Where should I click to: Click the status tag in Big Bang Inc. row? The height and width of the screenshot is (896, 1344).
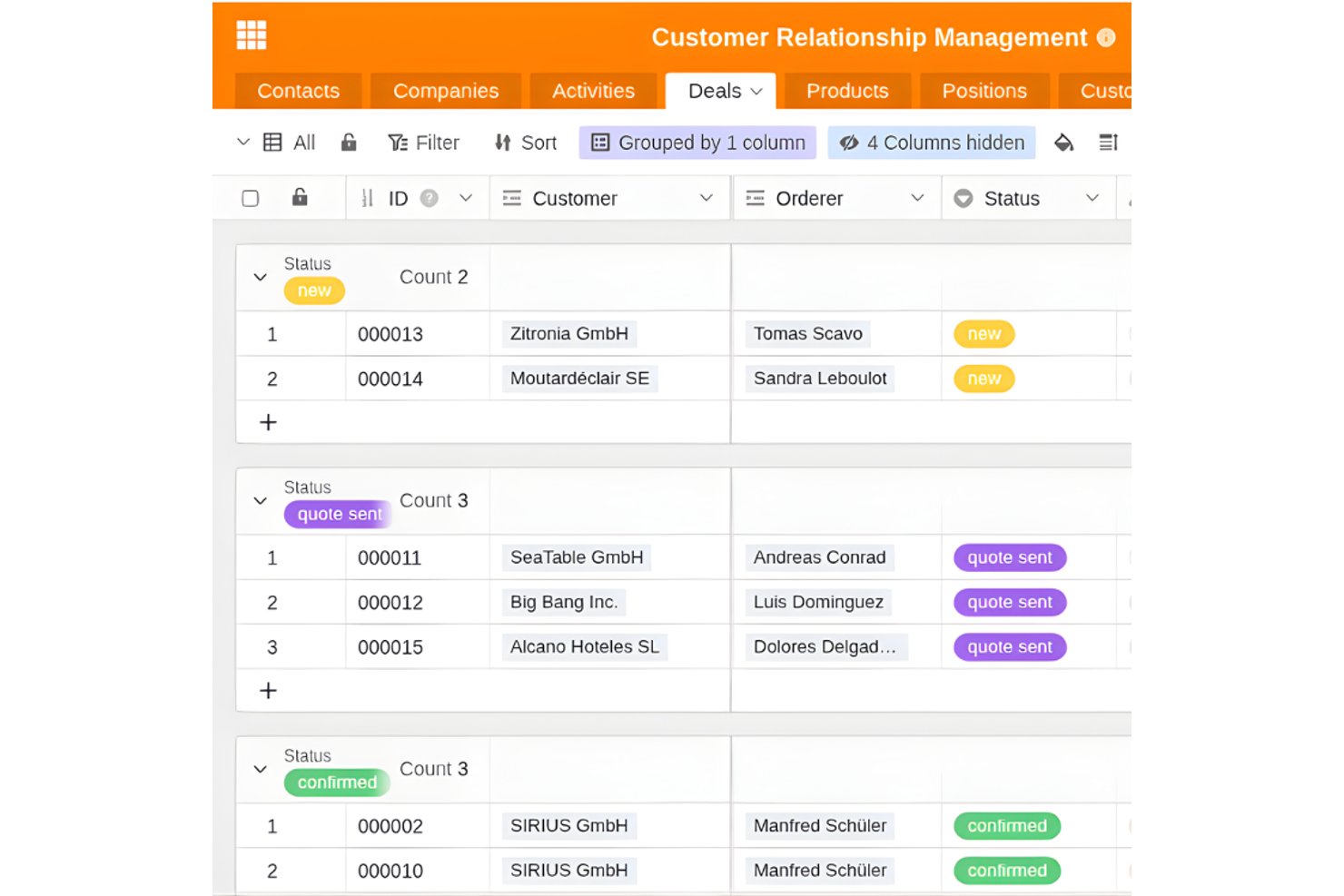pos(1010,602)
